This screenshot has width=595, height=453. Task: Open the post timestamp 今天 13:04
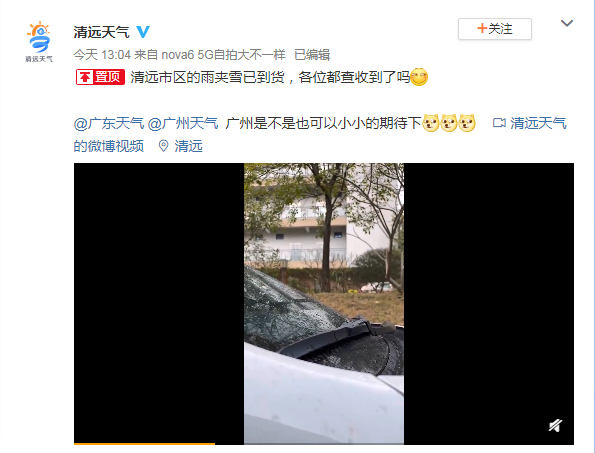pos(102,55)
